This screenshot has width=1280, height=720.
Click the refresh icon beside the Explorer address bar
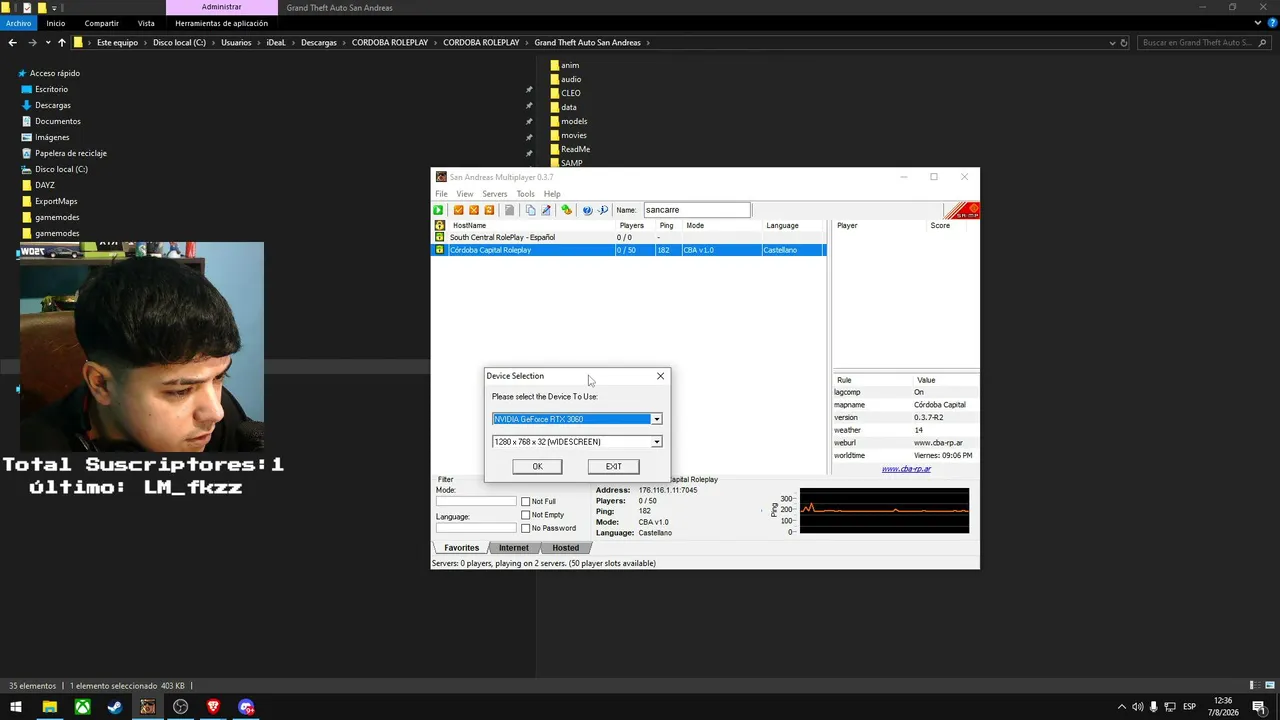[x=1124, y=43]
